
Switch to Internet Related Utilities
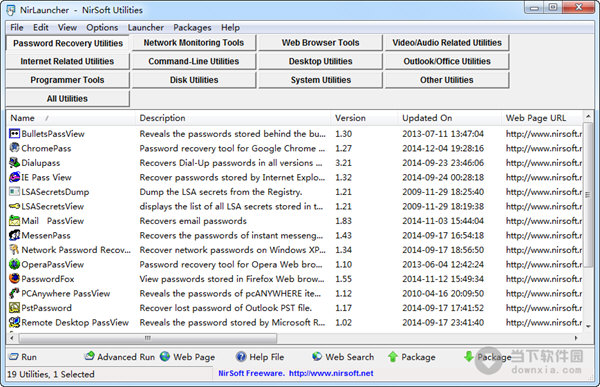click(x=67, y=61)
